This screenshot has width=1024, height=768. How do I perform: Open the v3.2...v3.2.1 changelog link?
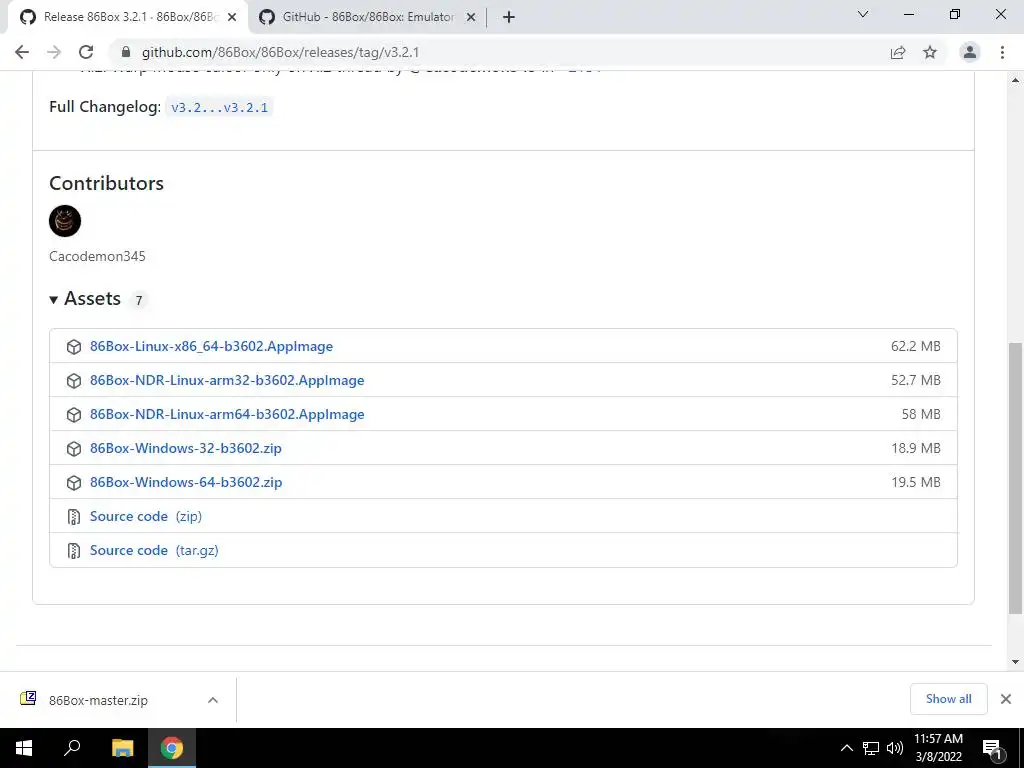[x=219, y=107]
